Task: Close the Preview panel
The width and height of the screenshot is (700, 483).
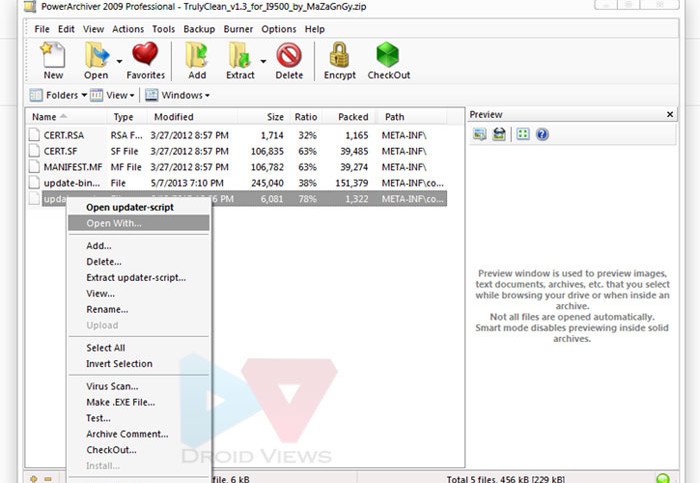Action: tap(670, 115)
